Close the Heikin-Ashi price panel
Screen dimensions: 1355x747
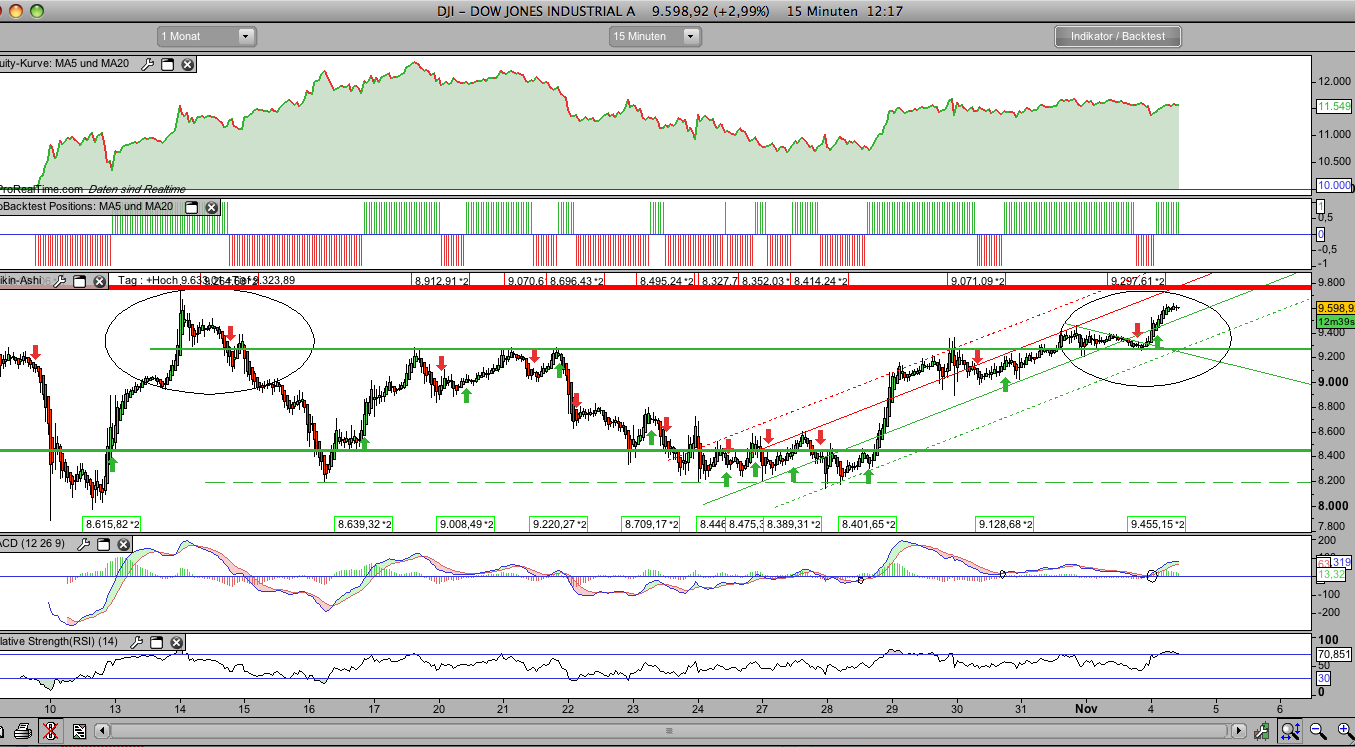100,281
